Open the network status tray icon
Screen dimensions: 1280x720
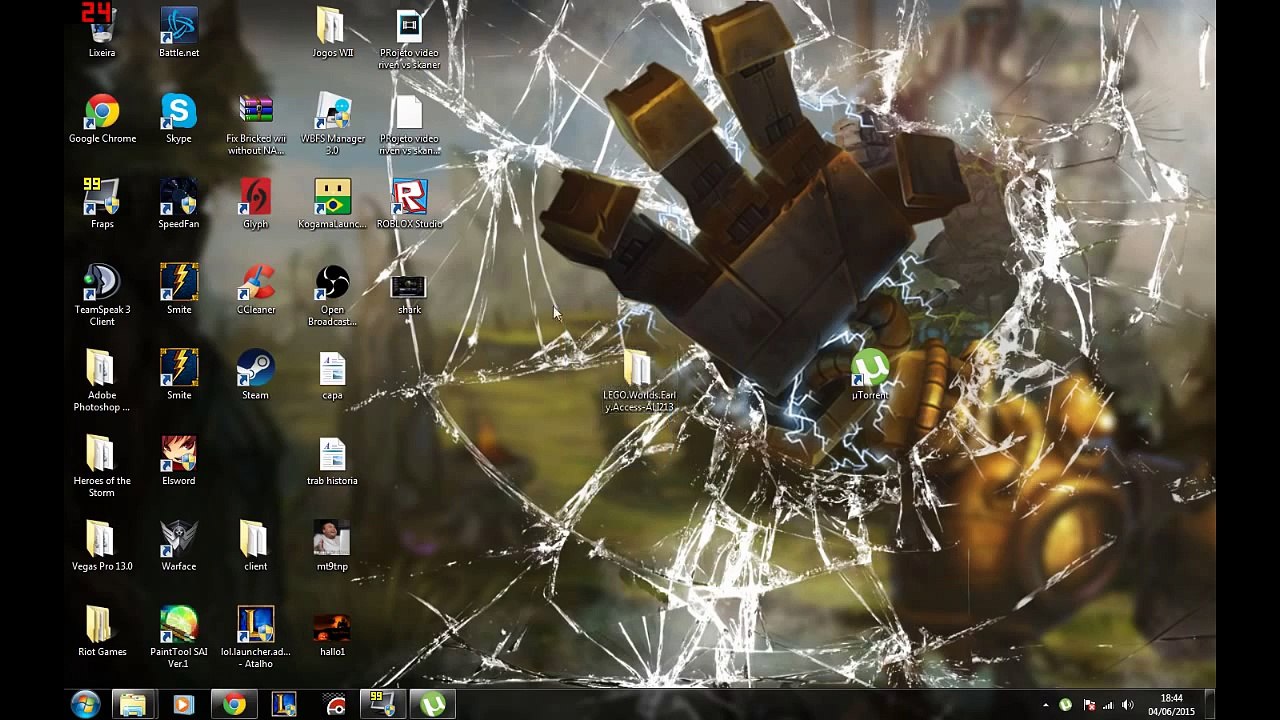click(1108, 706)
